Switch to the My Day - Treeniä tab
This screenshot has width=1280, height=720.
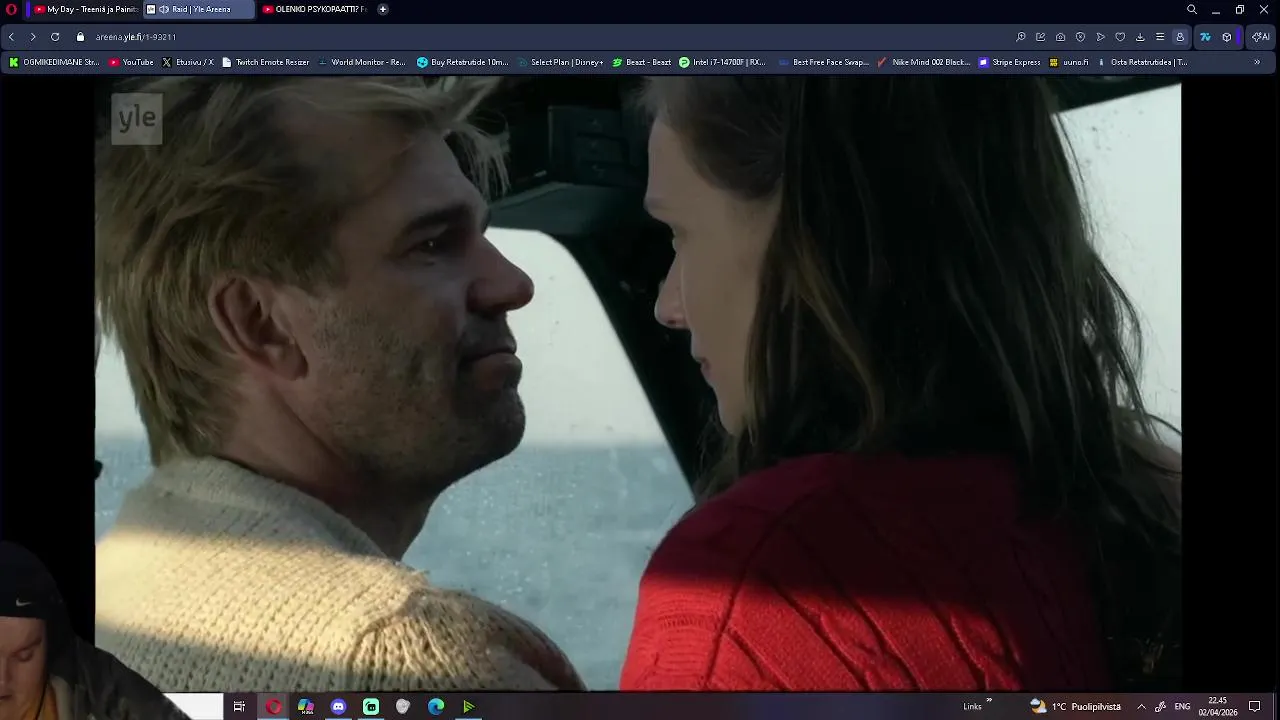[x=84, y=9]
